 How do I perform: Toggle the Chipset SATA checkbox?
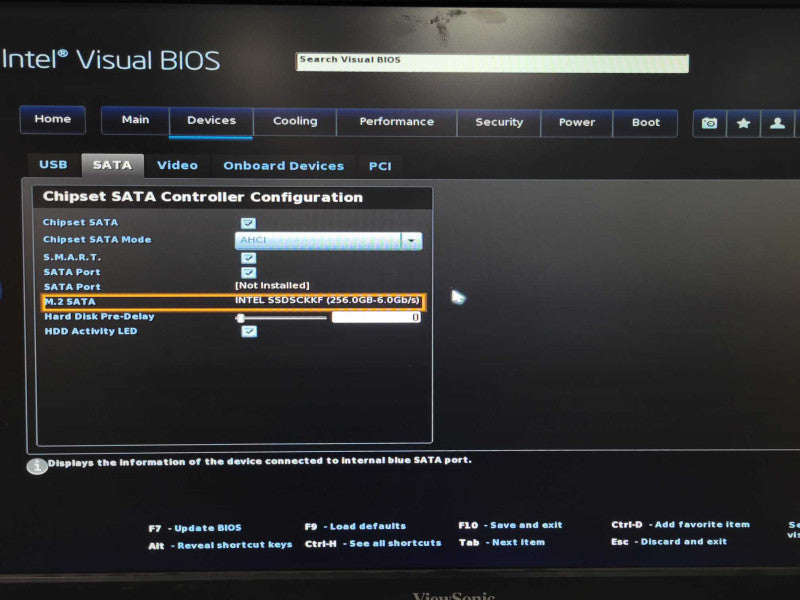pyautogui.click(x=248, y=223)
